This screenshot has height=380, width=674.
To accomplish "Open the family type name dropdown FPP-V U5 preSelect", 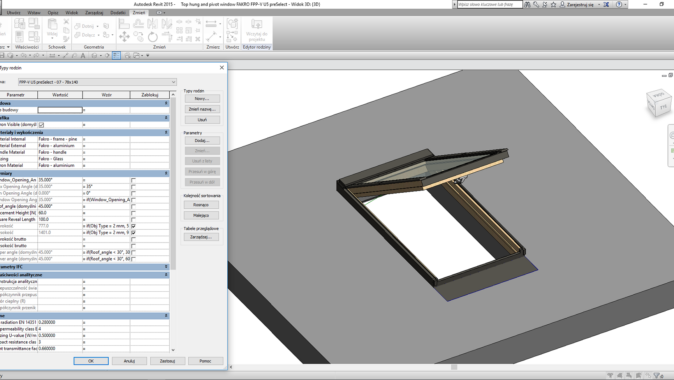I will tap(97, 82).
